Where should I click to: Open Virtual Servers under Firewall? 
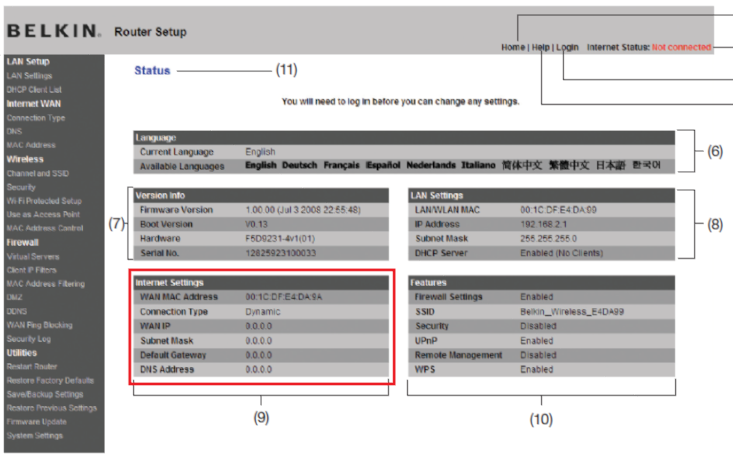tap(33, 257)
